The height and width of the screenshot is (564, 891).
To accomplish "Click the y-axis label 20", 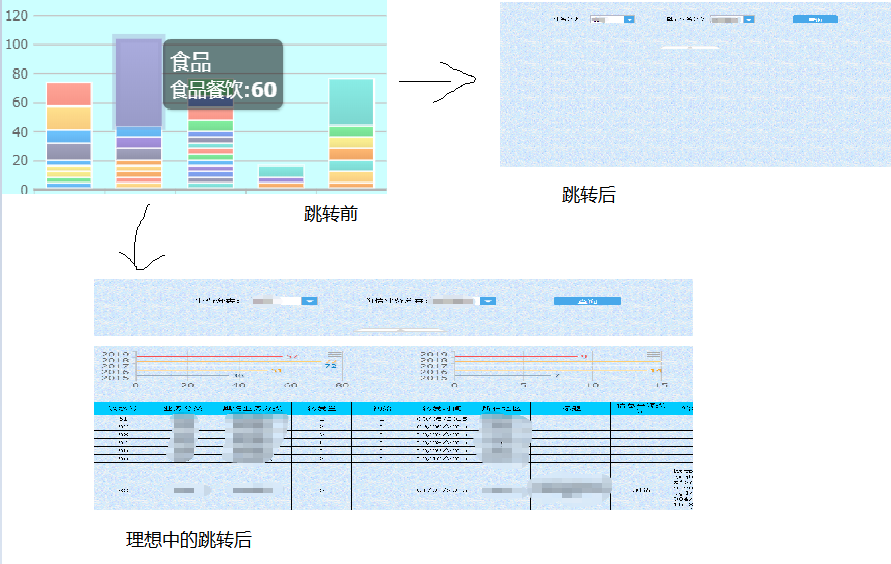I will [19, 160].
